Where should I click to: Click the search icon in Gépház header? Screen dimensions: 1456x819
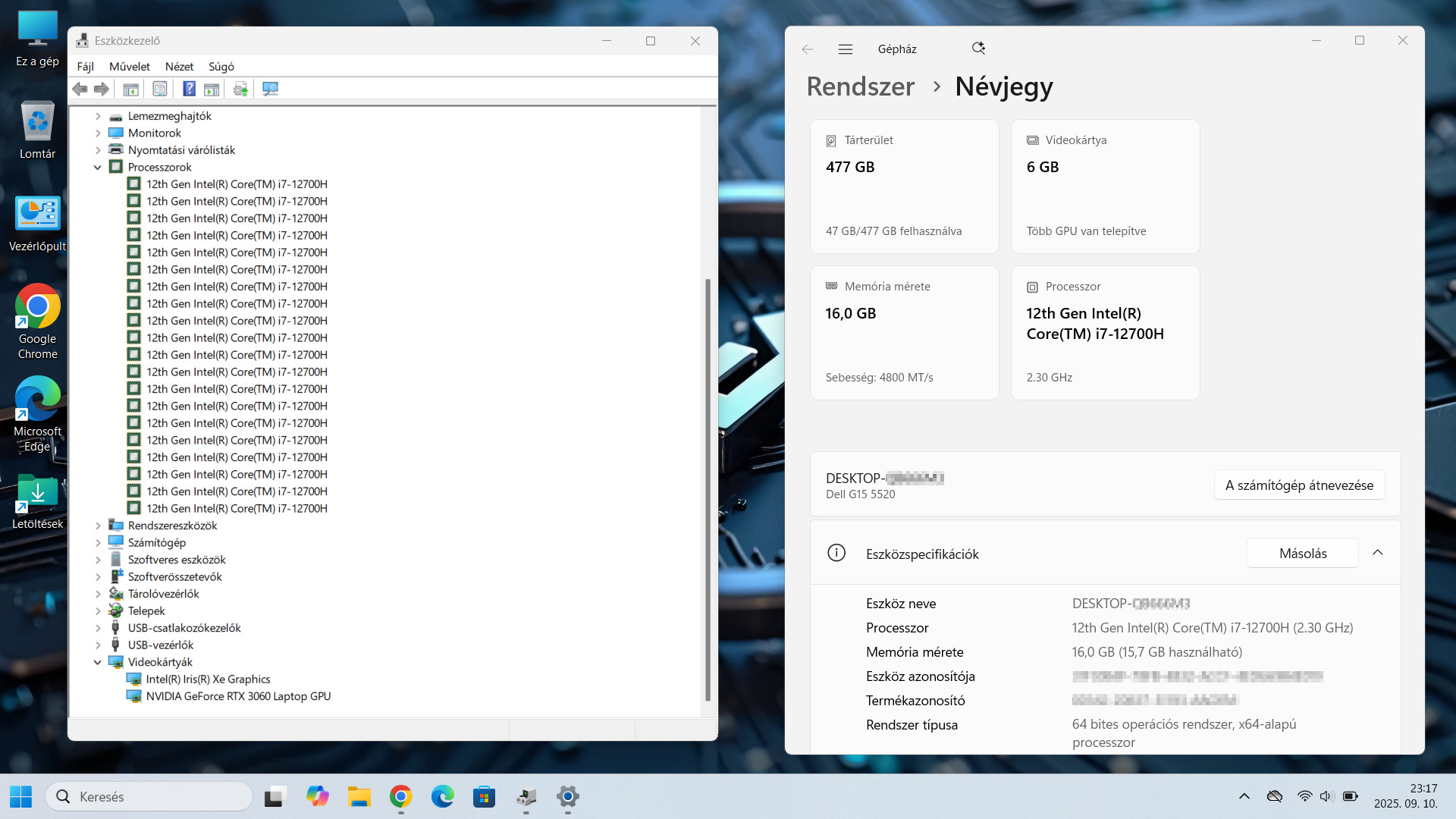[978, 49]
